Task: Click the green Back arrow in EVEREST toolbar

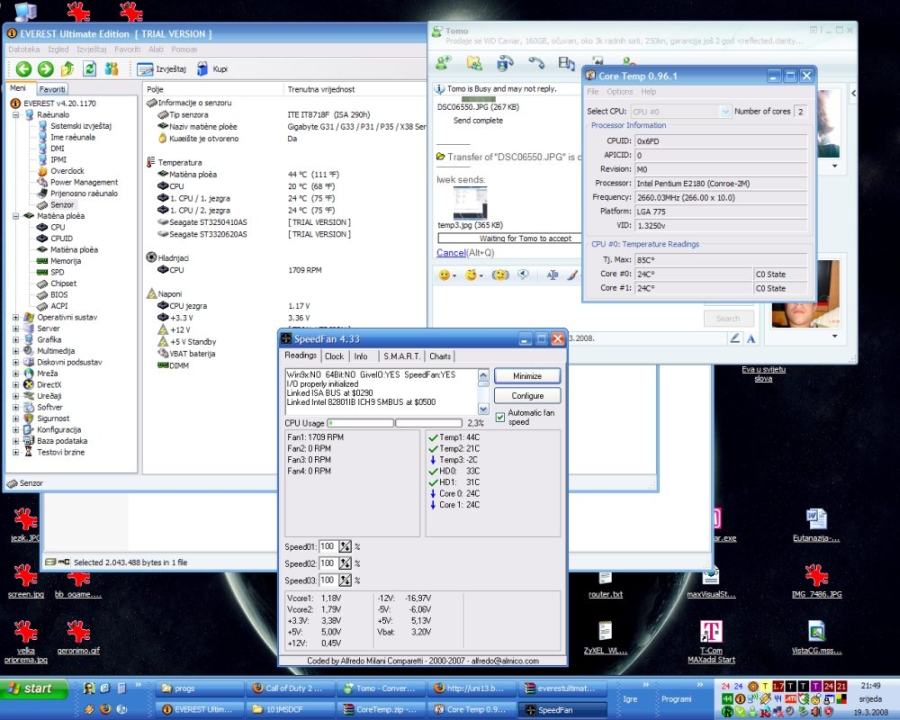Action: click(x=23, y=69)
